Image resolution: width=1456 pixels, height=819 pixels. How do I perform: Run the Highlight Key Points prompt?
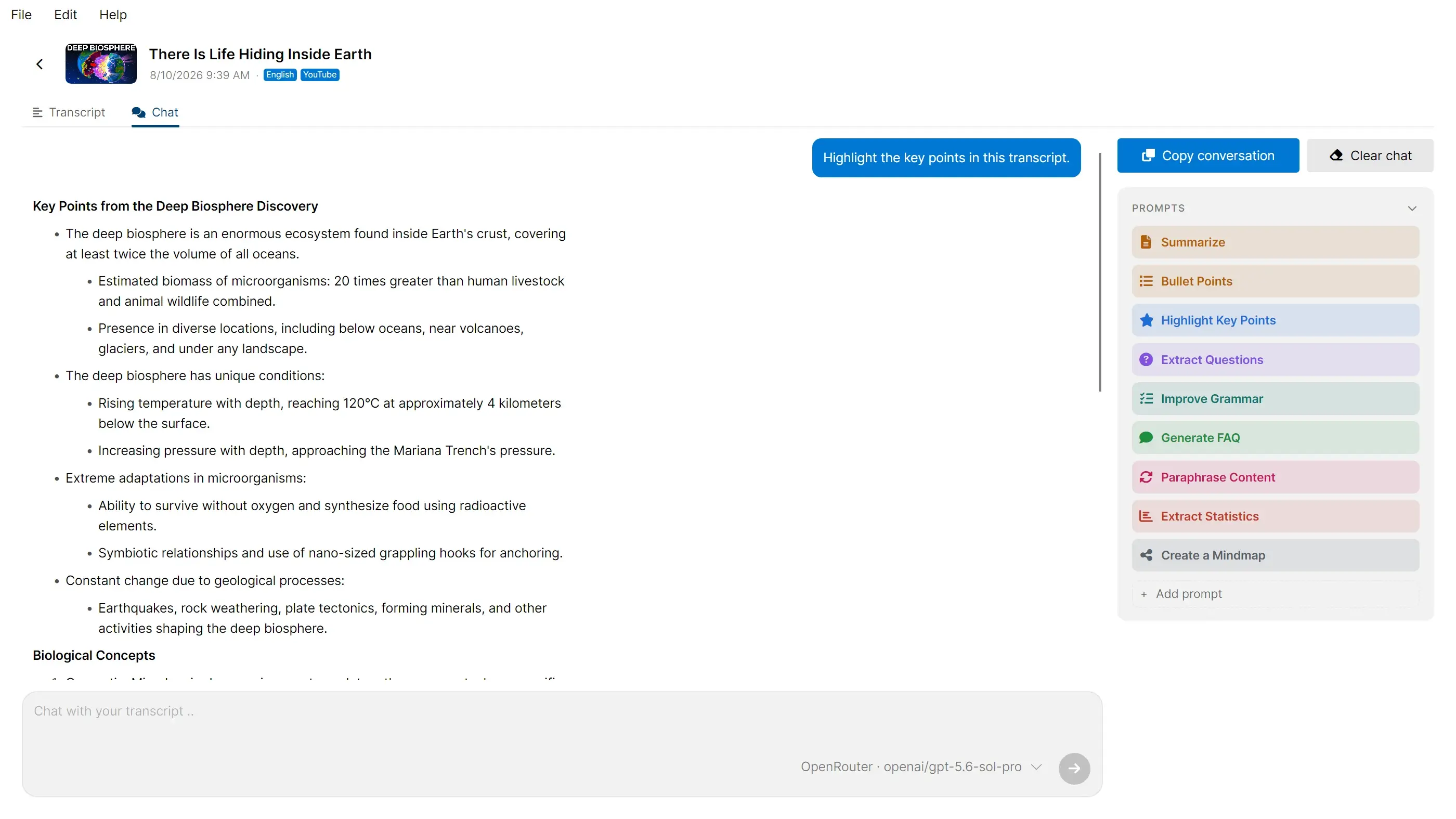[1275, 320]
